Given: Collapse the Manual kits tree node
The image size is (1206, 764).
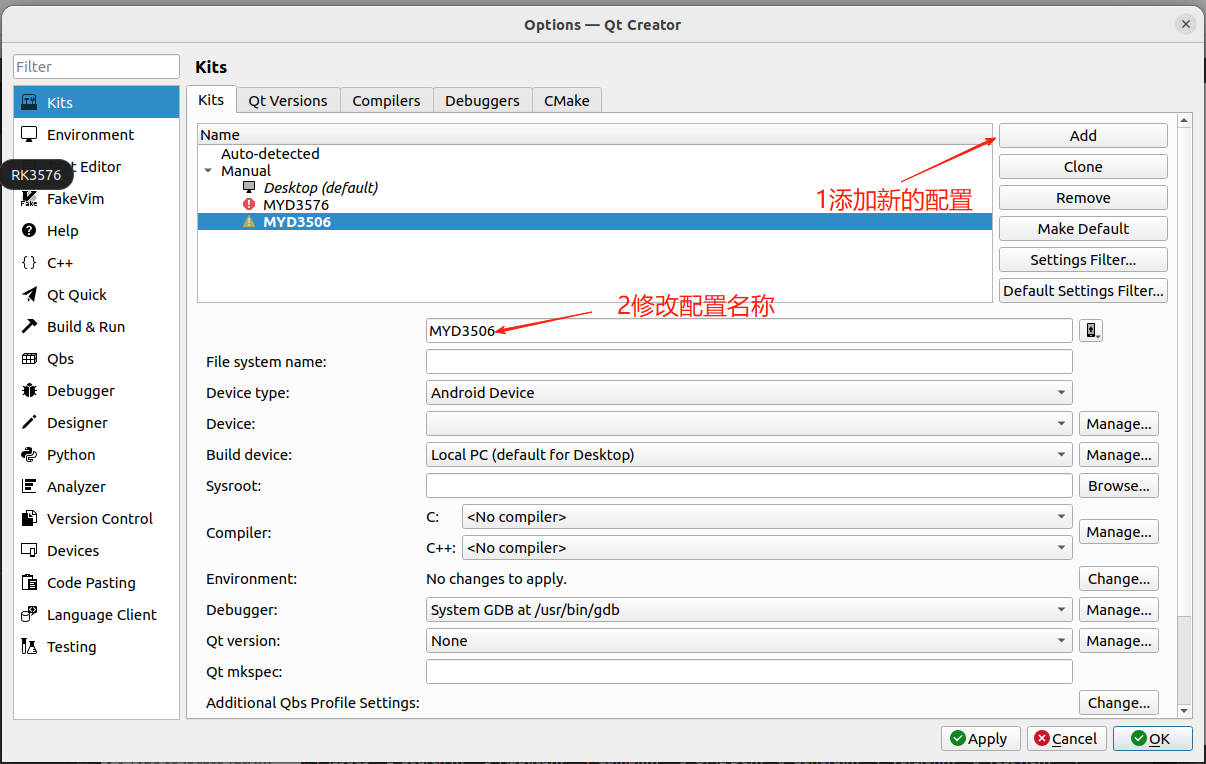Looking at the screenshot, I should point(208,171).
